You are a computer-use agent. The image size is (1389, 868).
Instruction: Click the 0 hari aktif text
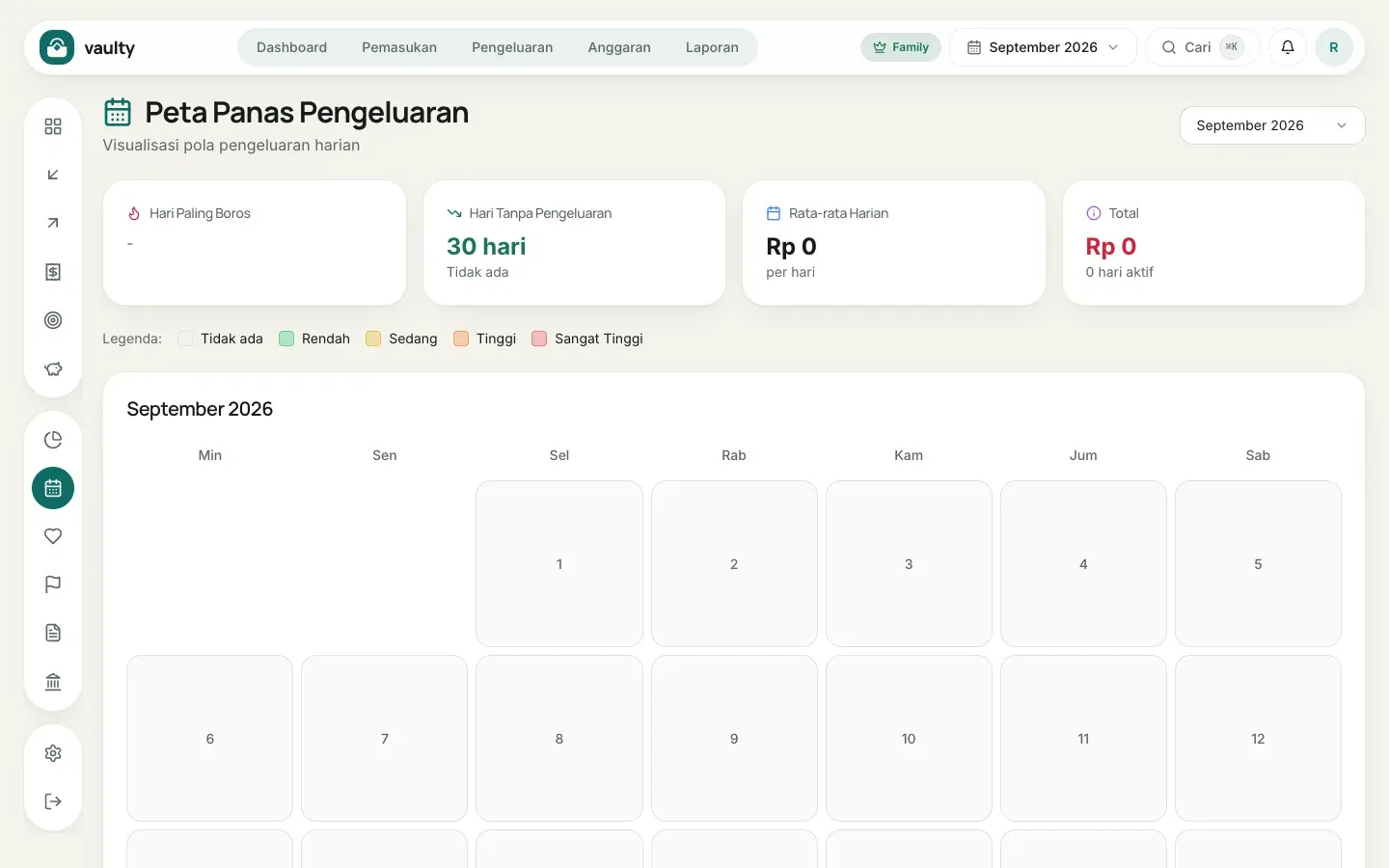[x=1120, y=272]
